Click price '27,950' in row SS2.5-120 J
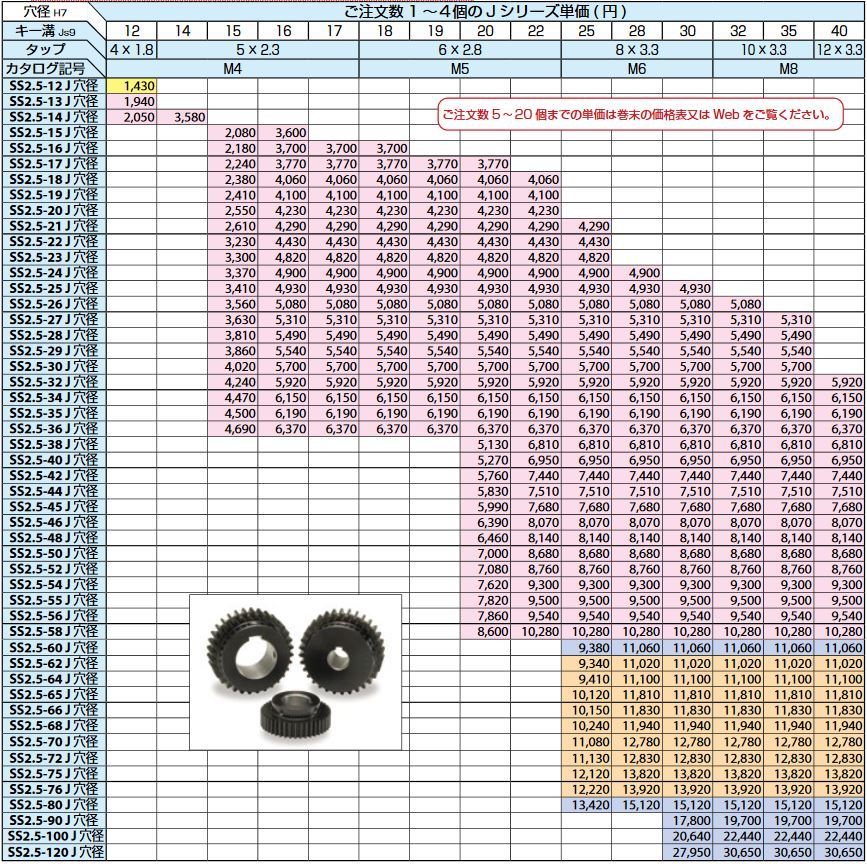867x864 pixels. (x=687, y=852)
